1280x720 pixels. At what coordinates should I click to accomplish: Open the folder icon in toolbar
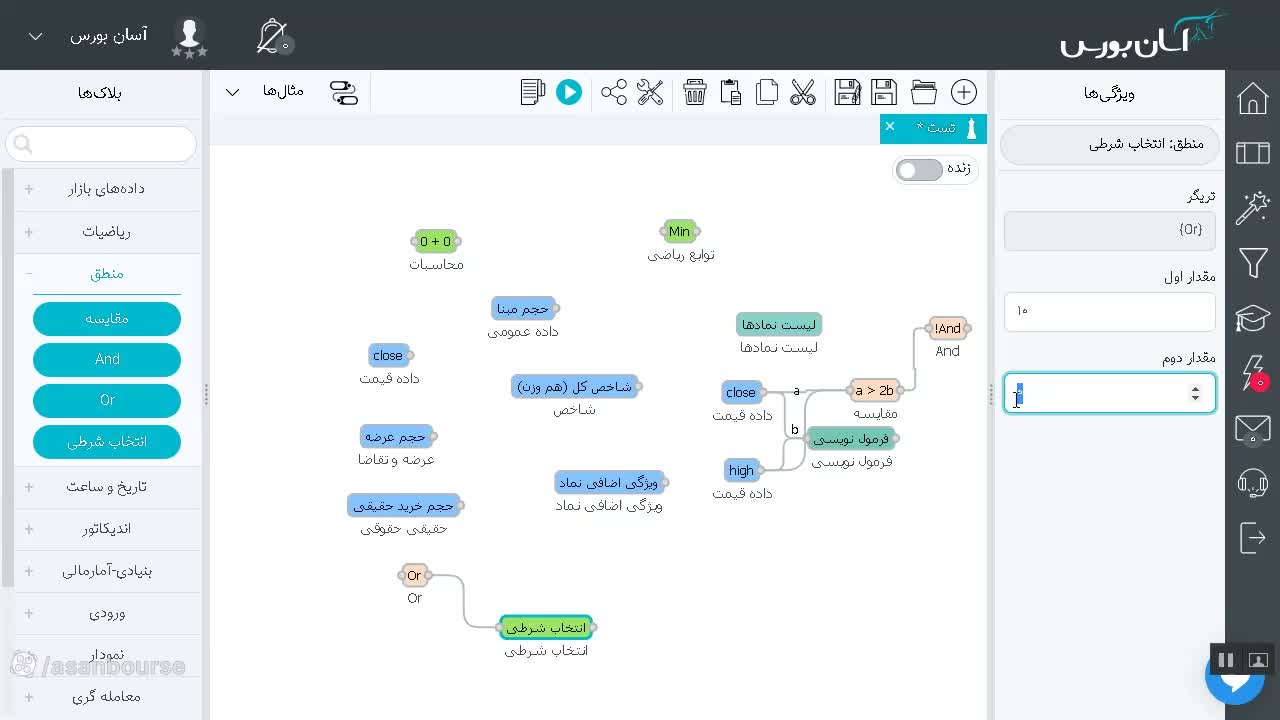point(924,92)
